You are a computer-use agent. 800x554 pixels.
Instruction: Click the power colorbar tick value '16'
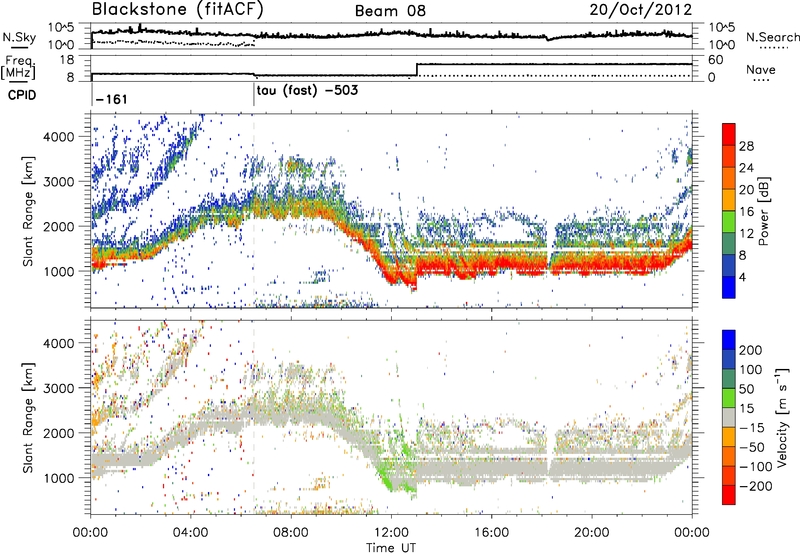746,212
